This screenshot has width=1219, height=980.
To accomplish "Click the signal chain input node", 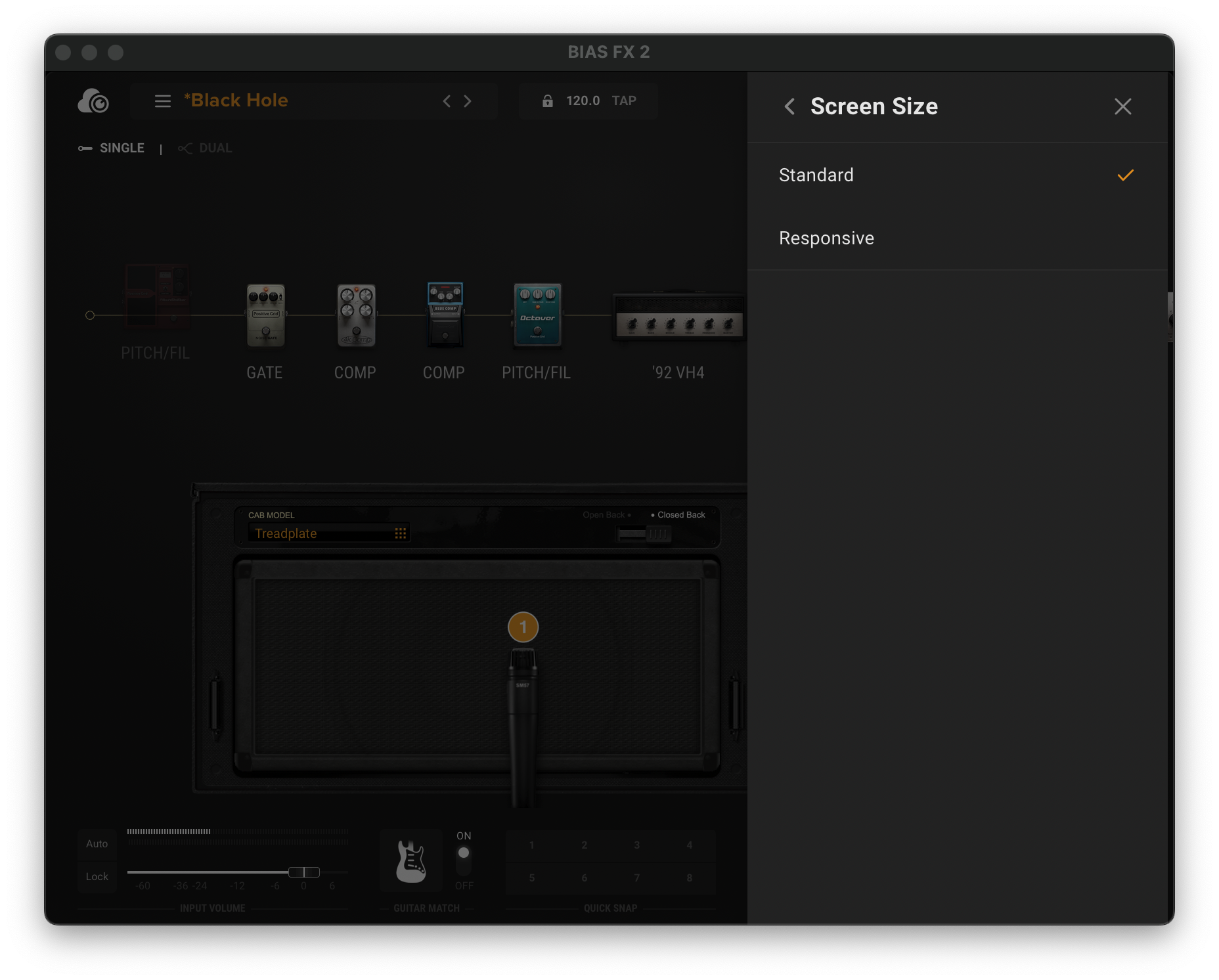I will pyautogui.click(x=90, y=315).
